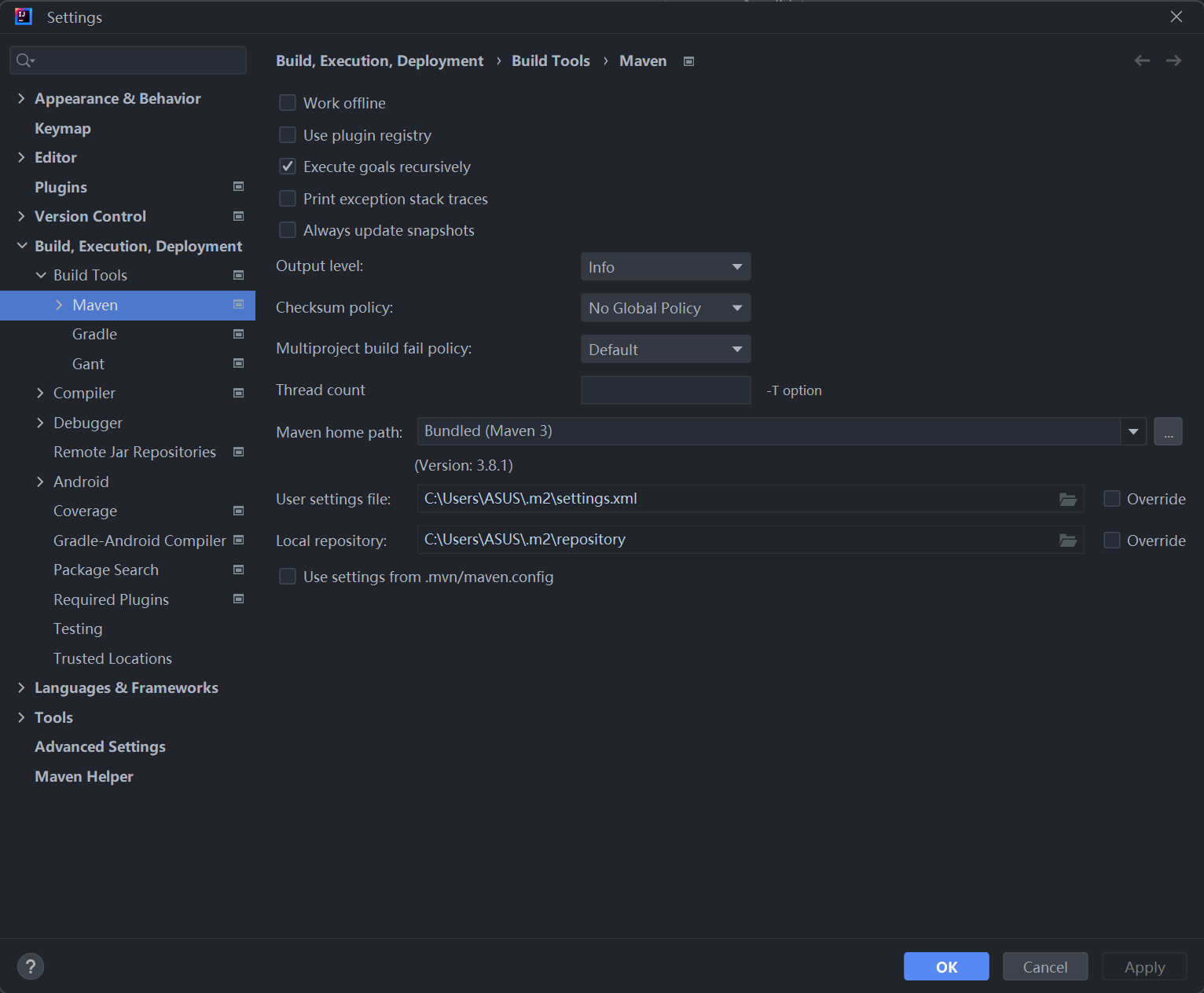Expand the Languages & Frameworks section
The image size is (1204, 993).
pyautogui.click(x=21, y=687)
